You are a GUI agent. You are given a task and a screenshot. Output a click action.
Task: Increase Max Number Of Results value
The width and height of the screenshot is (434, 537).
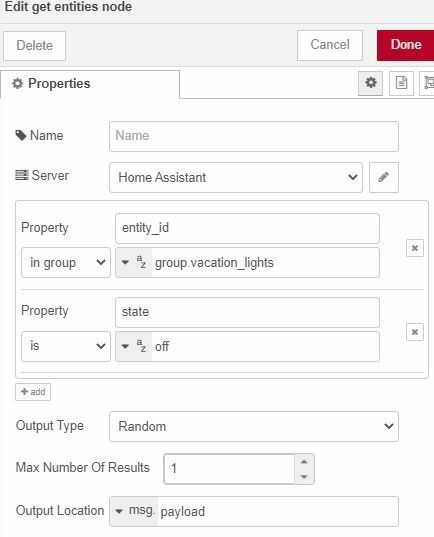click(x=303, y=462)
